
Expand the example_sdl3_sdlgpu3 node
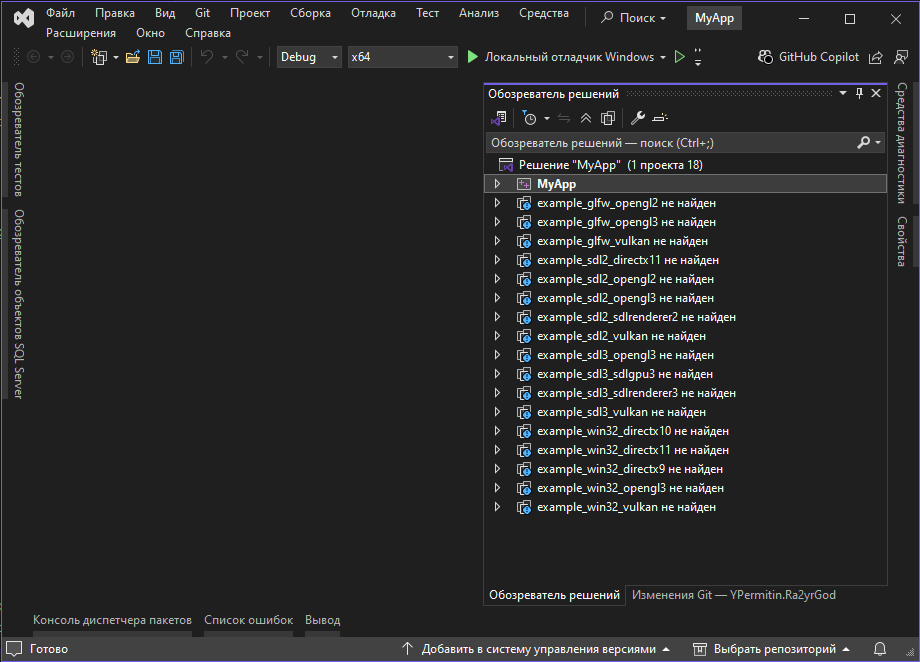(x=497, y=374)
